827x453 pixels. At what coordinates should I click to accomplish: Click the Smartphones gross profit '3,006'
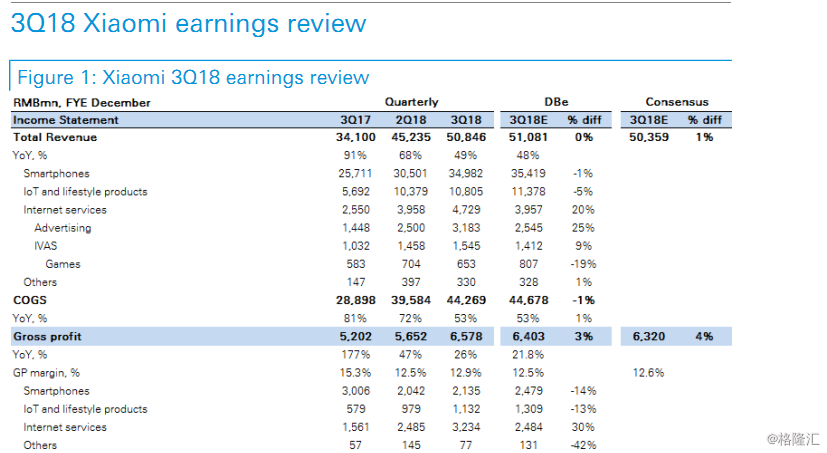click(355, 391)
